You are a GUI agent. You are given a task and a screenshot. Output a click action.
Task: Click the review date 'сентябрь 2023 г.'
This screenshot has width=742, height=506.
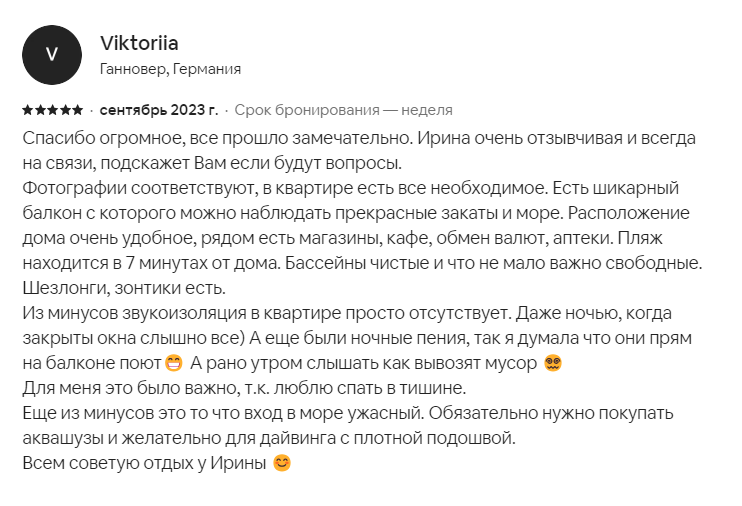click(159, 110)
